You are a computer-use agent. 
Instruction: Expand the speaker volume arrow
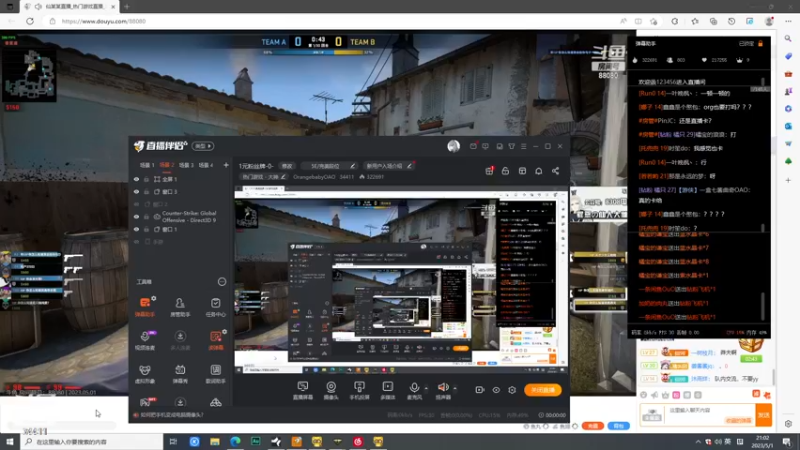[x=455, y=388]
